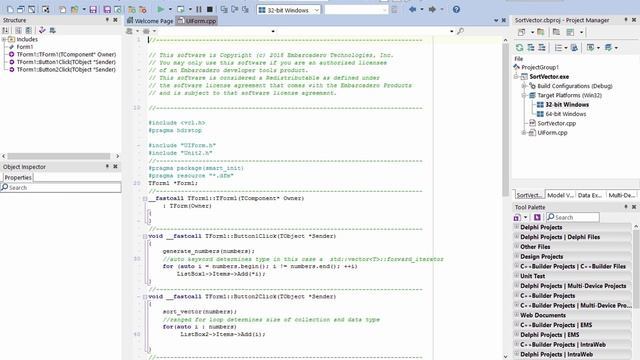Select 64-bit Windows target platform

[x=566, y=114]
